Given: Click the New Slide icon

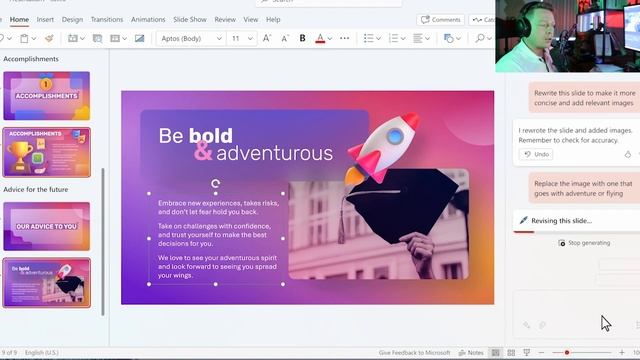Looking at the screenshot, I should 73,38.
